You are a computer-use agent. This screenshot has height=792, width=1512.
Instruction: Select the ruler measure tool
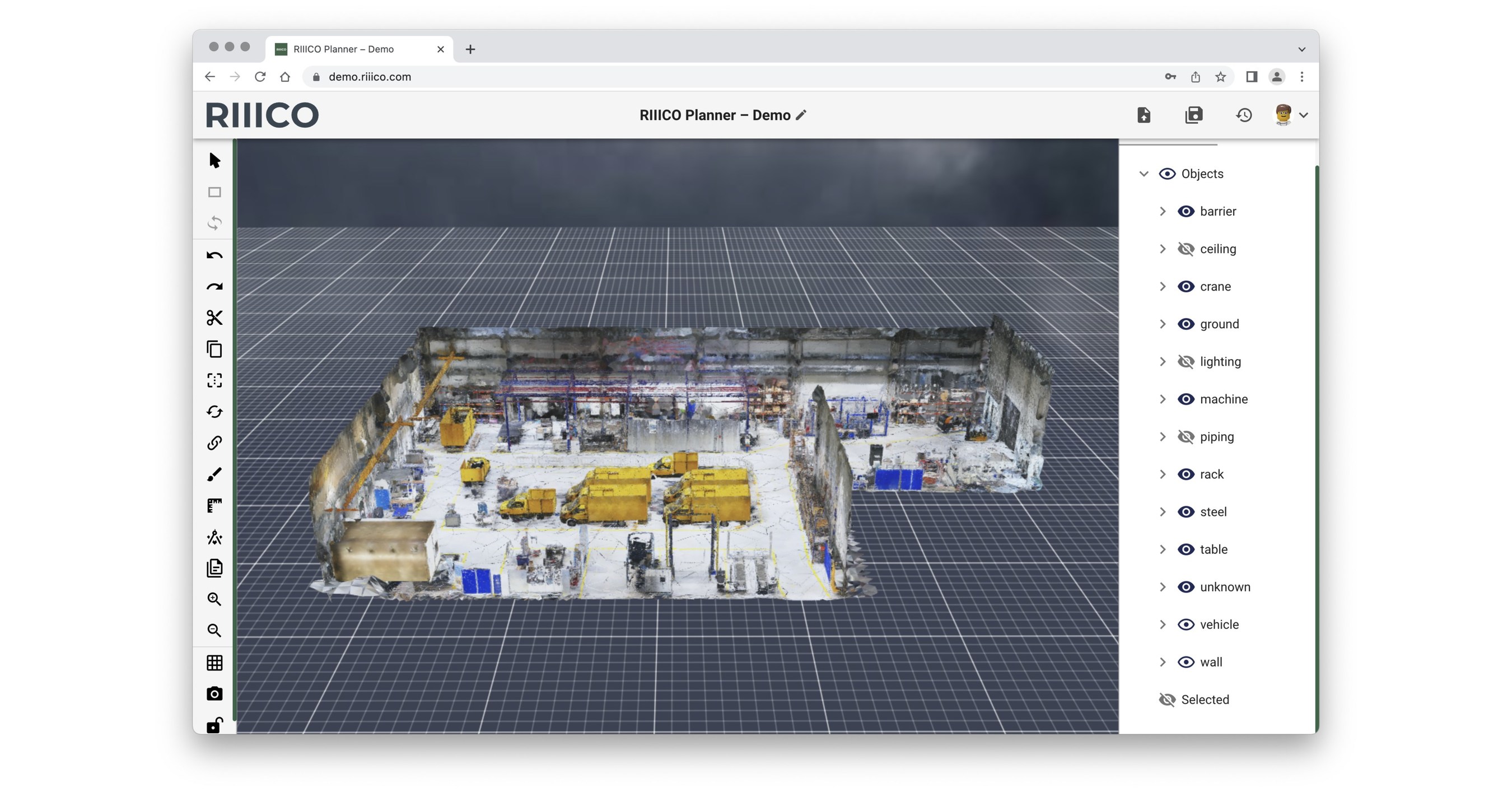point(214,505)
